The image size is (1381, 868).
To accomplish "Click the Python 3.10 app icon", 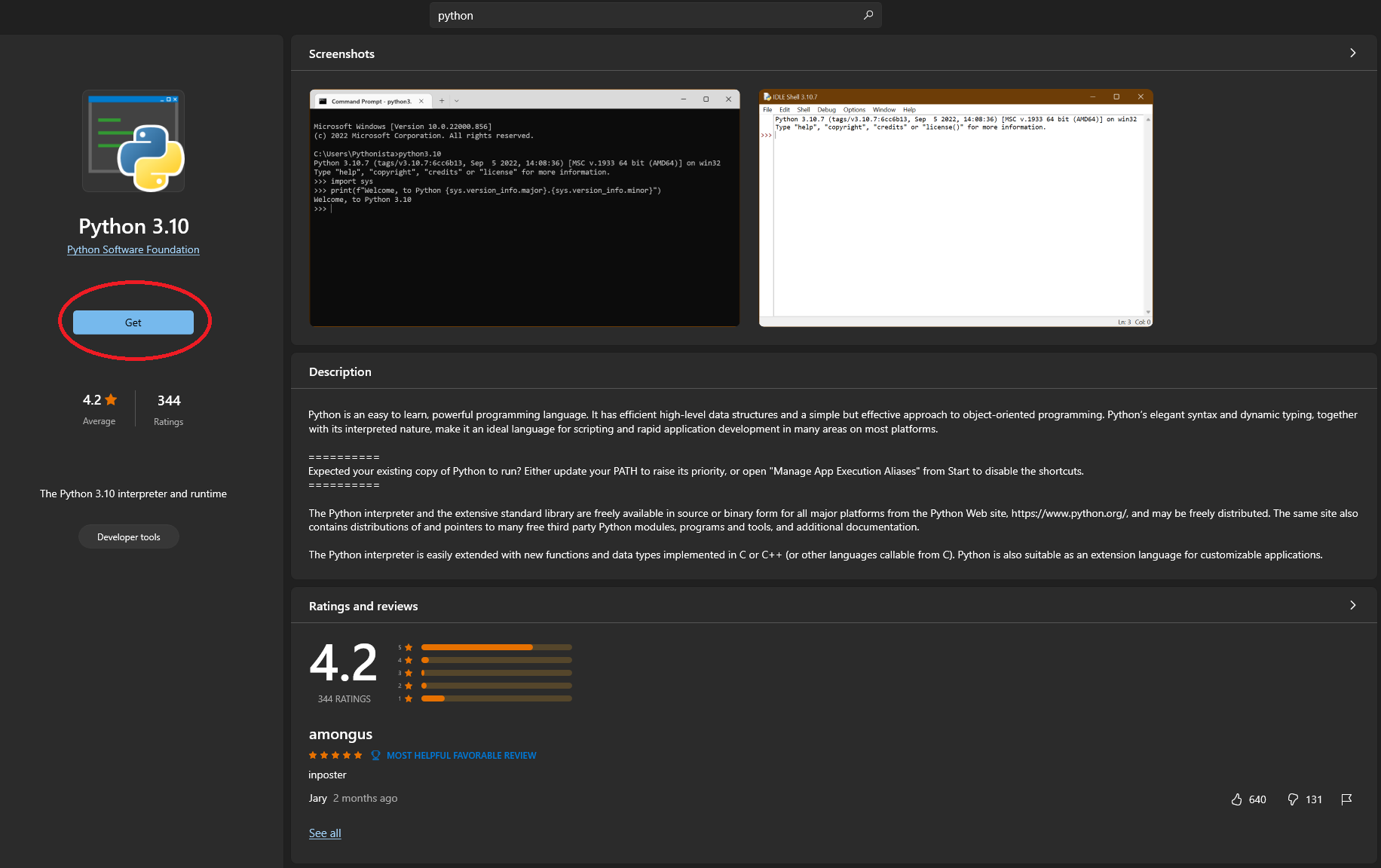I will pyautogui.click(x=133, y=141).
